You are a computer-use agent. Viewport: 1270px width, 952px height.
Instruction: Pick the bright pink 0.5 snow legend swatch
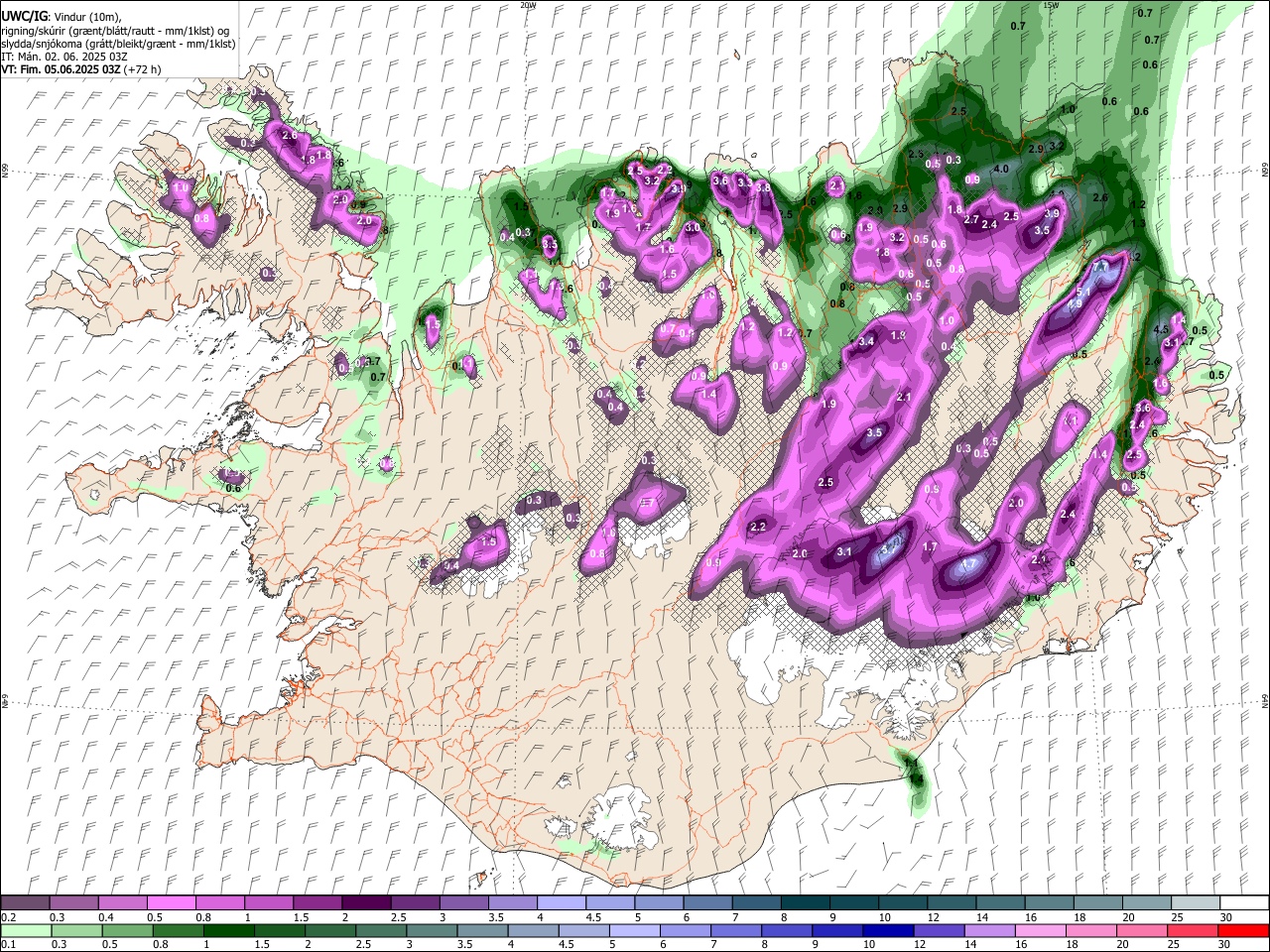(x=171, y=903)
